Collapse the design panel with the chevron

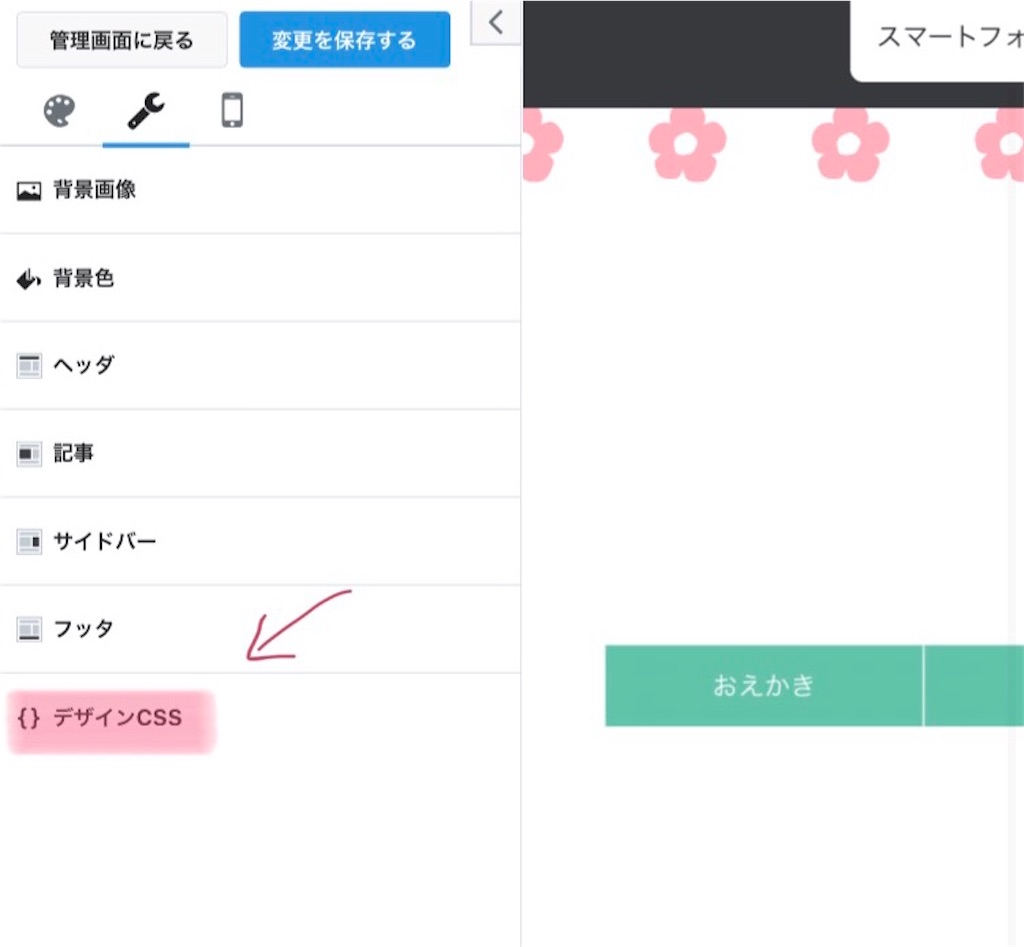495,22
